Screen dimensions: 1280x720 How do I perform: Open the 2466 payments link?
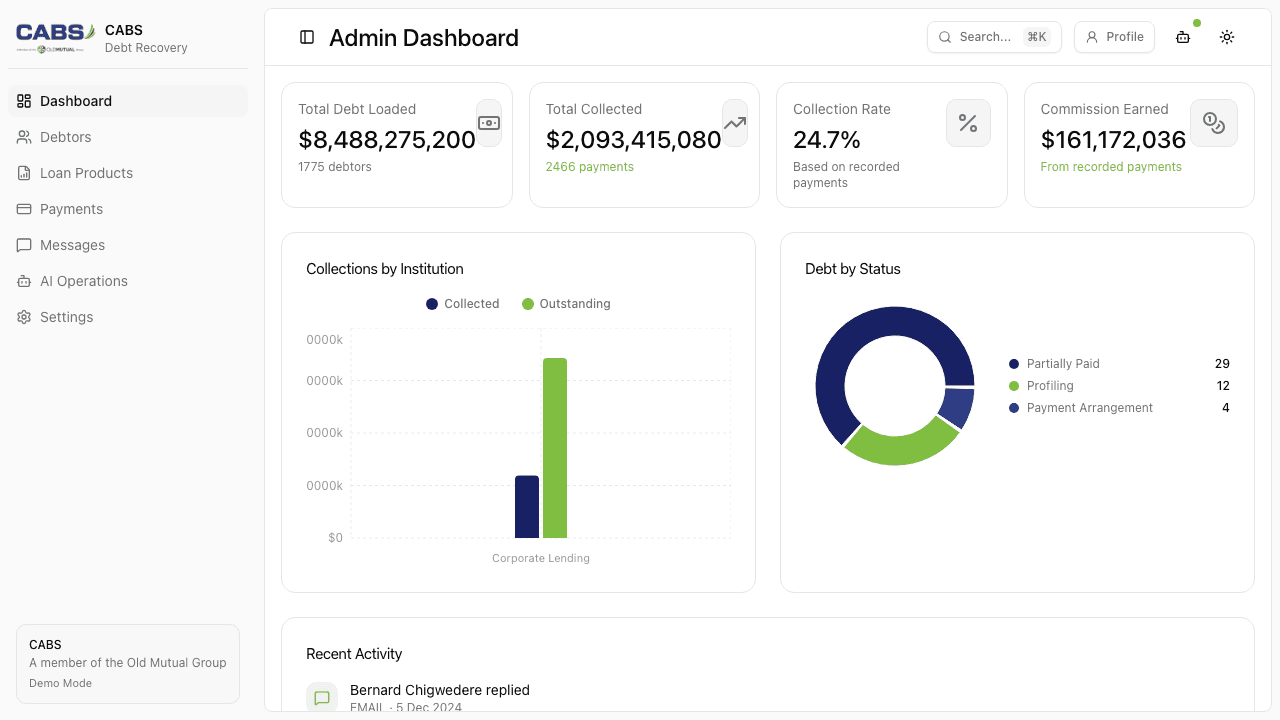click(590, 166)
